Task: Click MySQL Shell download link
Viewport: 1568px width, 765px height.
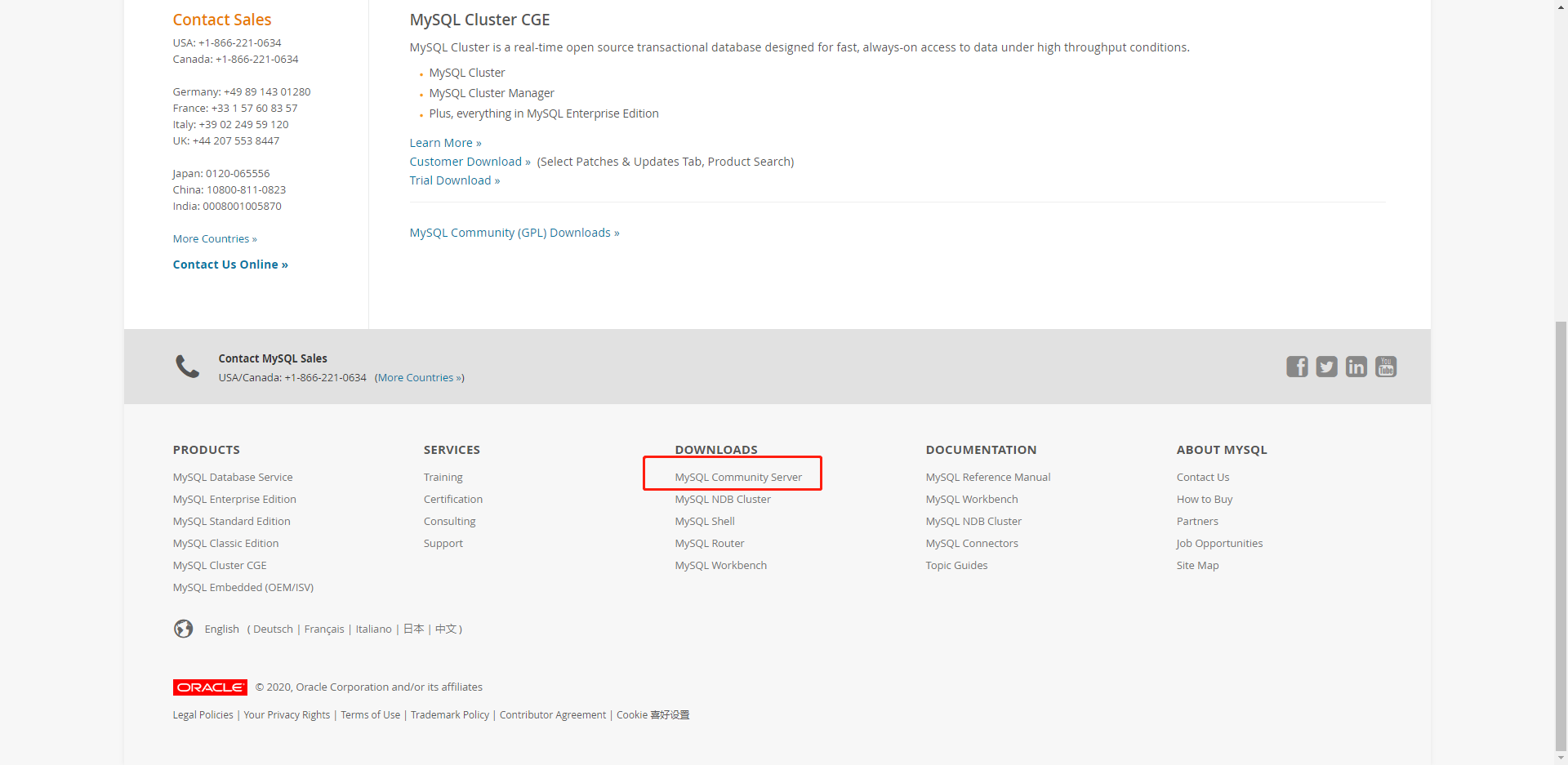Action: (705, 522)
